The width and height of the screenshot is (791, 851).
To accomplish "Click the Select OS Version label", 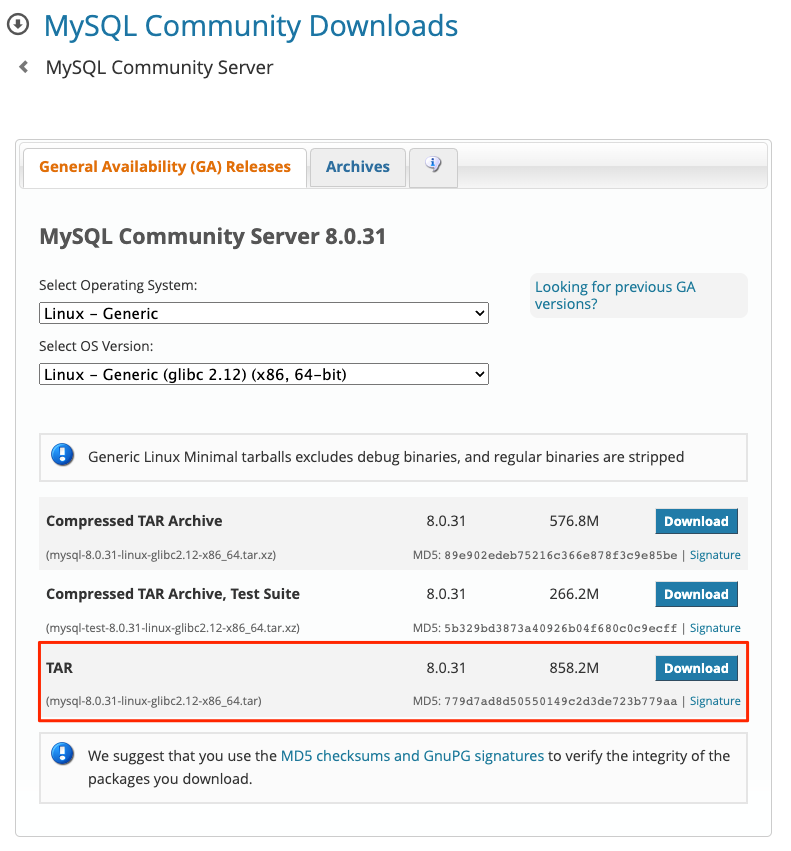I will pos(96,346).
